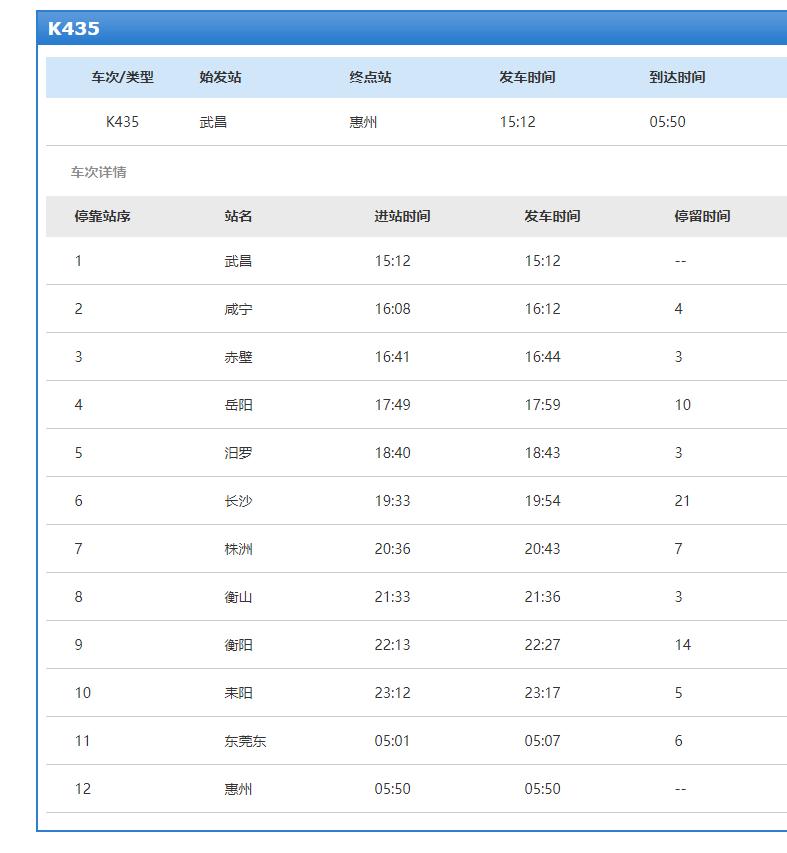Click the arrival time 16:08 for 咸宁
Image resolution: width=787 pixels, height=853 pixels.
pyautogui.click(x=393, y=309)
